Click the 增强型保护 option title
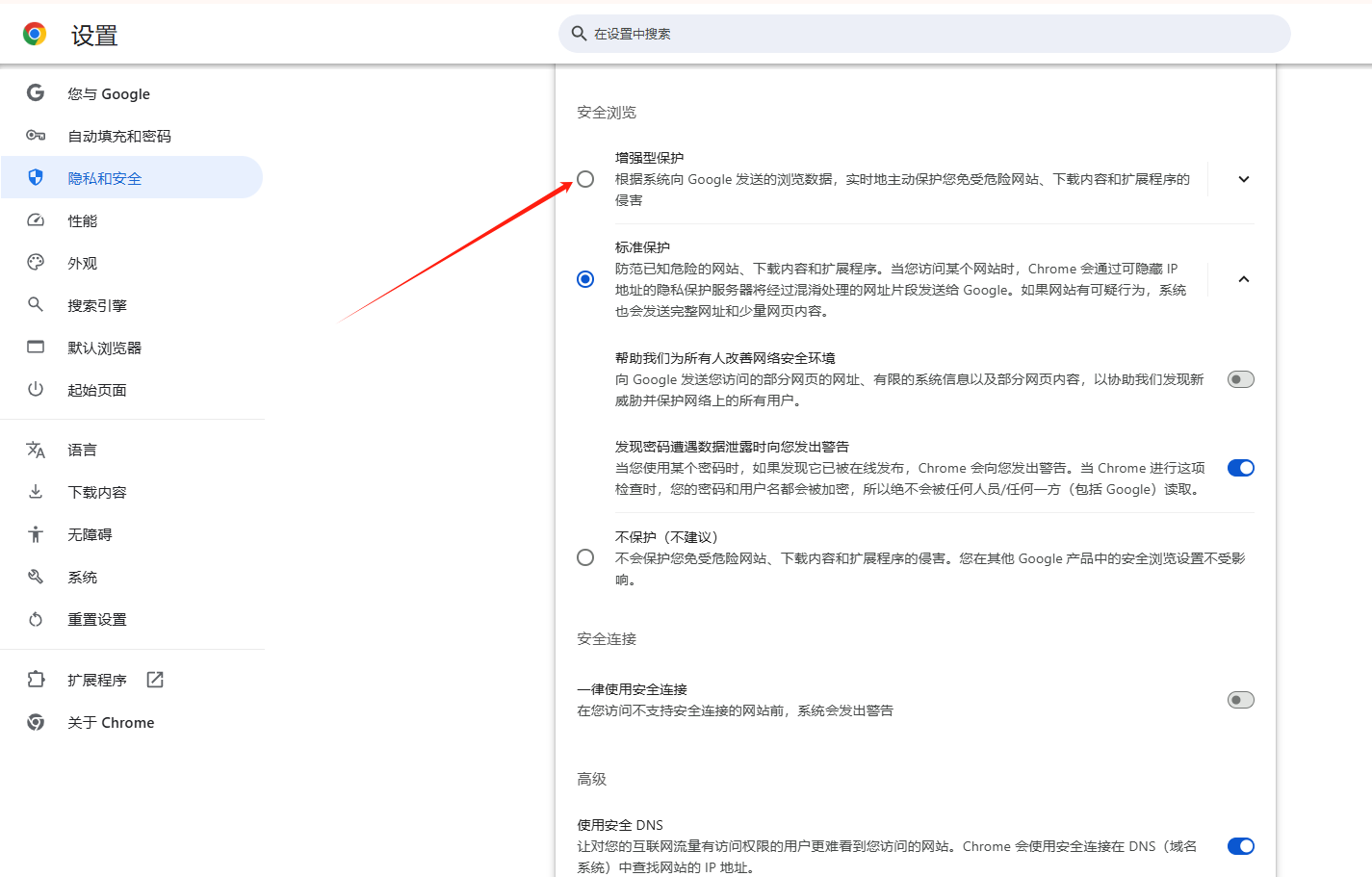The image size is (1372, 877). pos(650,158)
